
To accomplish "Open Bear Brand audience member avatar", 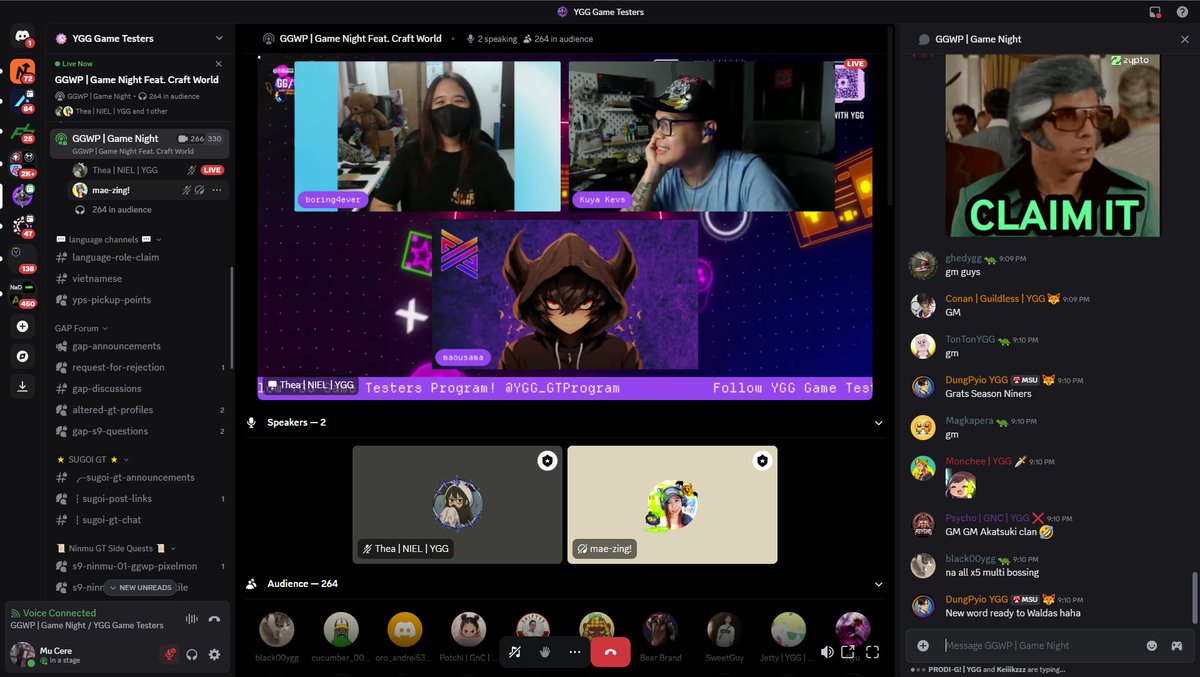I will point(660,629).
